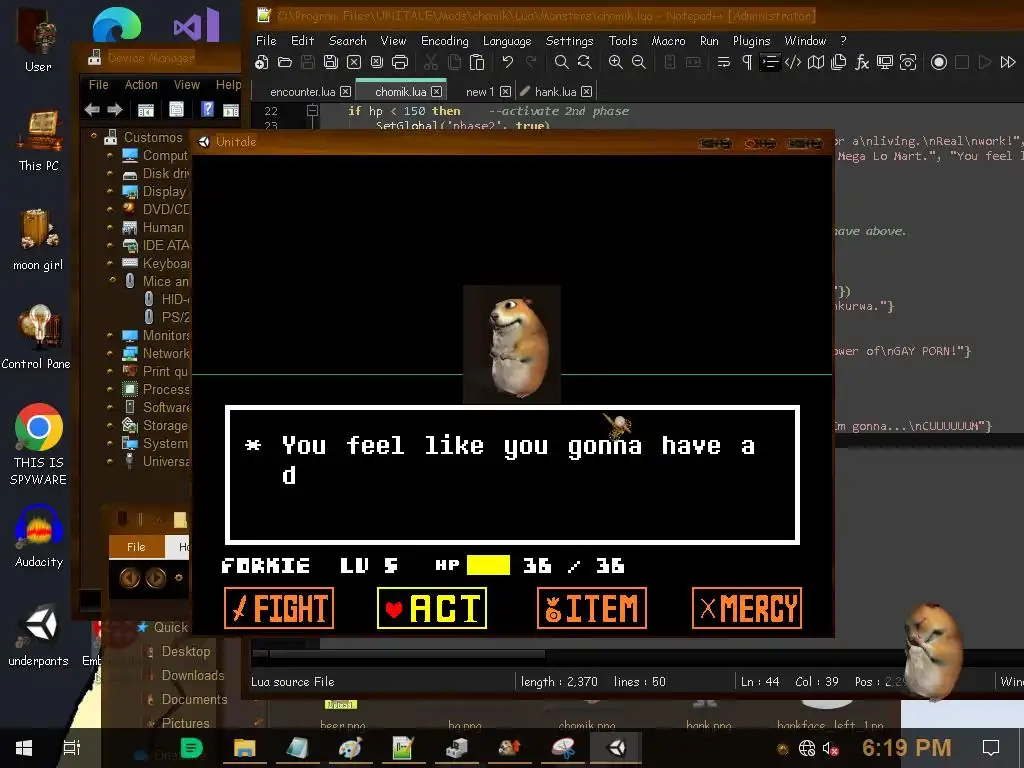The height and width of the screenshot is (768, 1024).
Task: Open the Audacity desktop icon
Action: click(x=39, y=536)
